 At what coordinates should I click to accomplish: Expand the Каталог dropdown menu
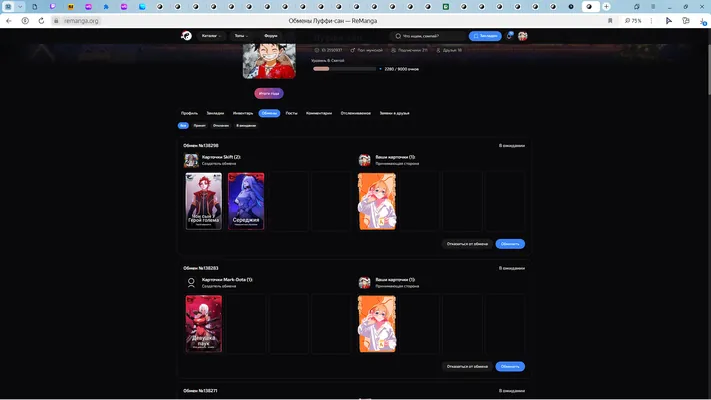(211, 36)
